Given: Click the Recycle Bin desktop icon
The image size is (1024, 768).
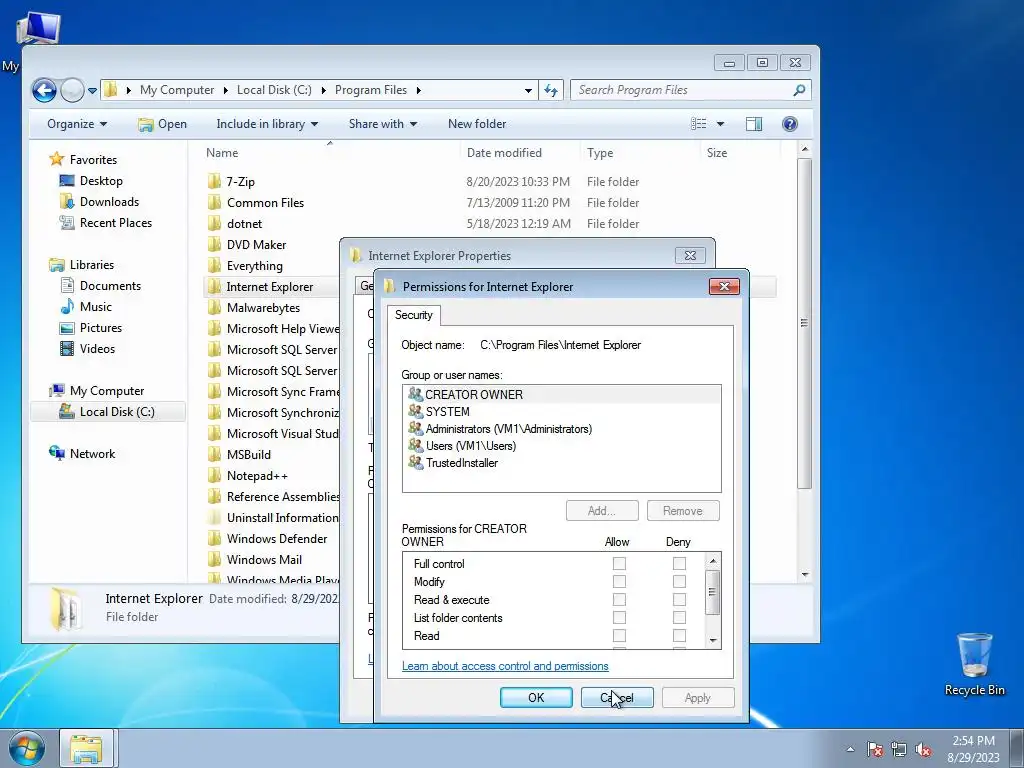Looking at the screenshot, I should (974, 664).
